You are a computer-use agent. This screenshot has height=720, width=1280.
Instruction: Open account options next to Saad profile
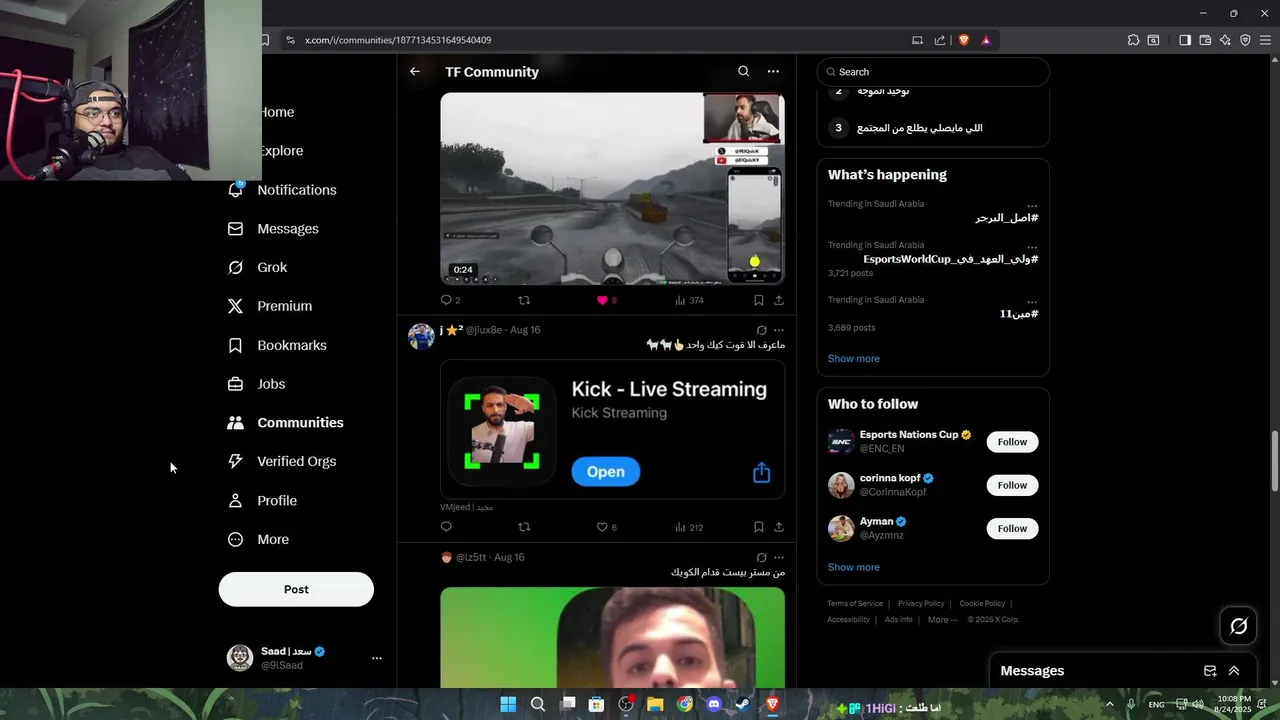pyautogui.click(x=377, y=658)
